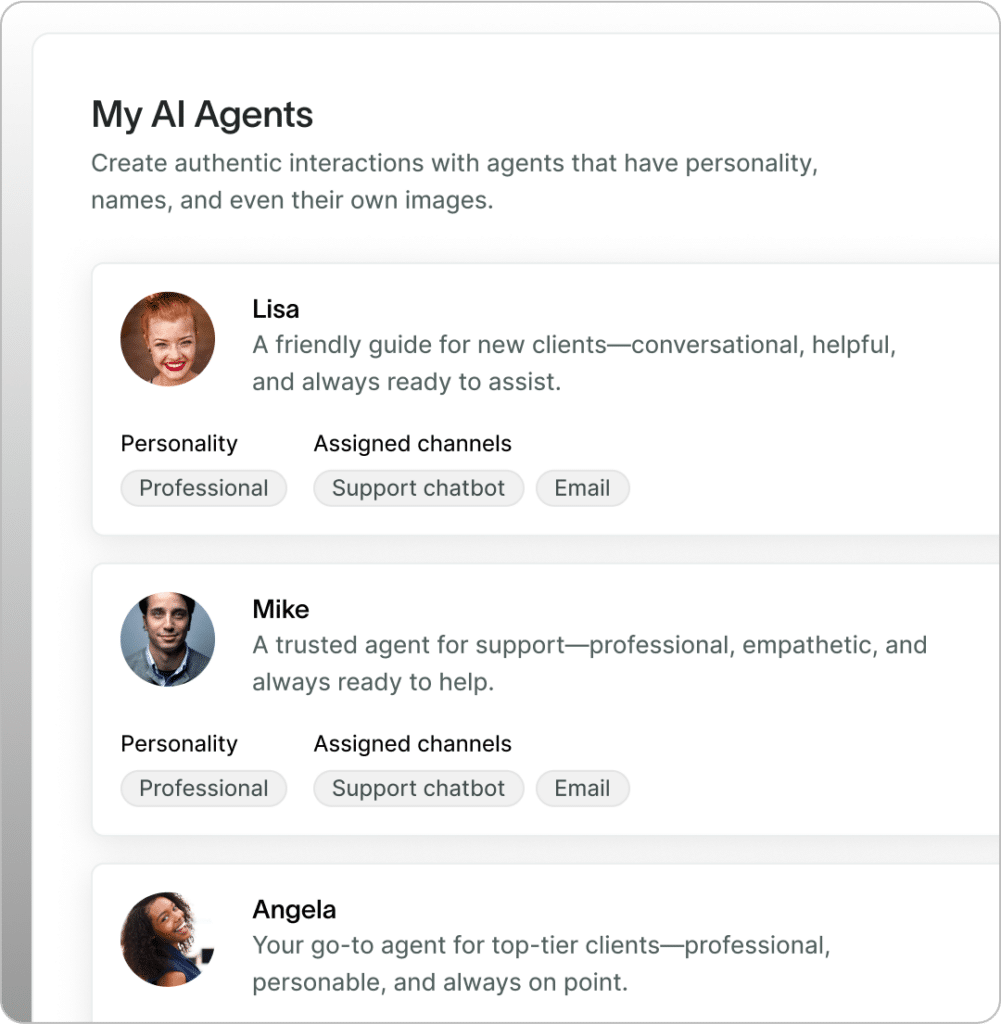Open the agent named Lisa
Viewport: 1001px width, 1024px height.
(x=276, y=309)
